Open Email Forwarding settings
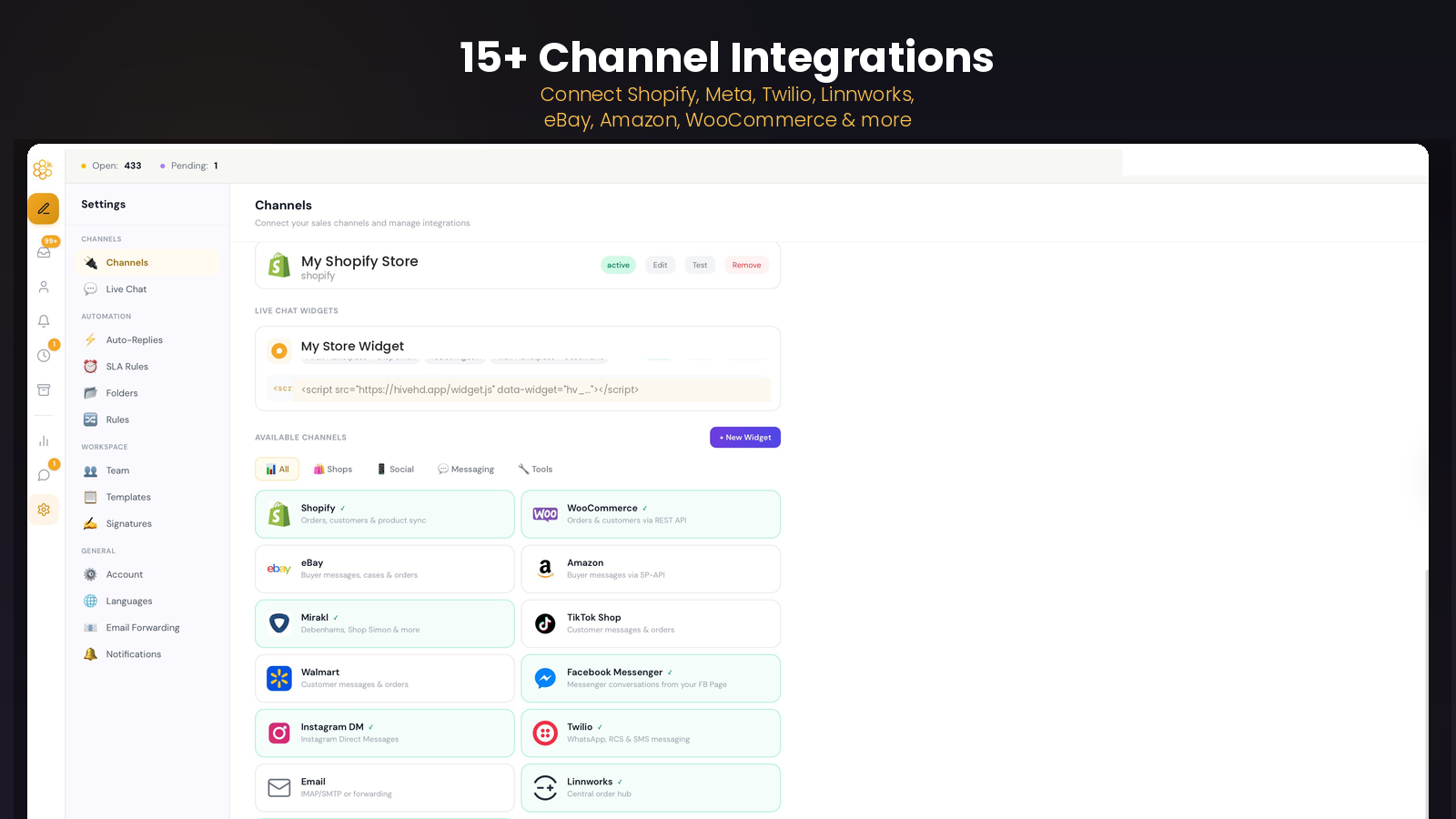 click(148, 628)
